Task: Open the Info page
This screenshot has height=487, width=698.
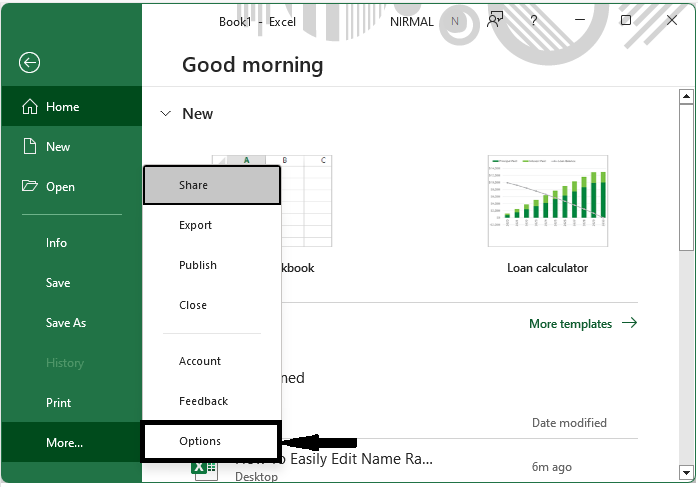Action: [x=72, y=243]
